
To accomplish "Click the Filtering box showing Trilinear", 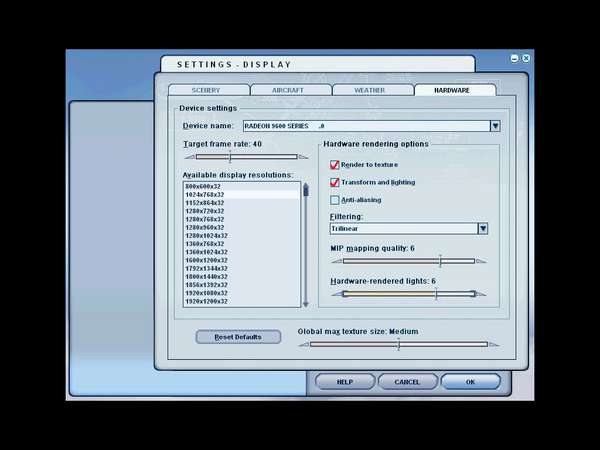I will 404,228.
